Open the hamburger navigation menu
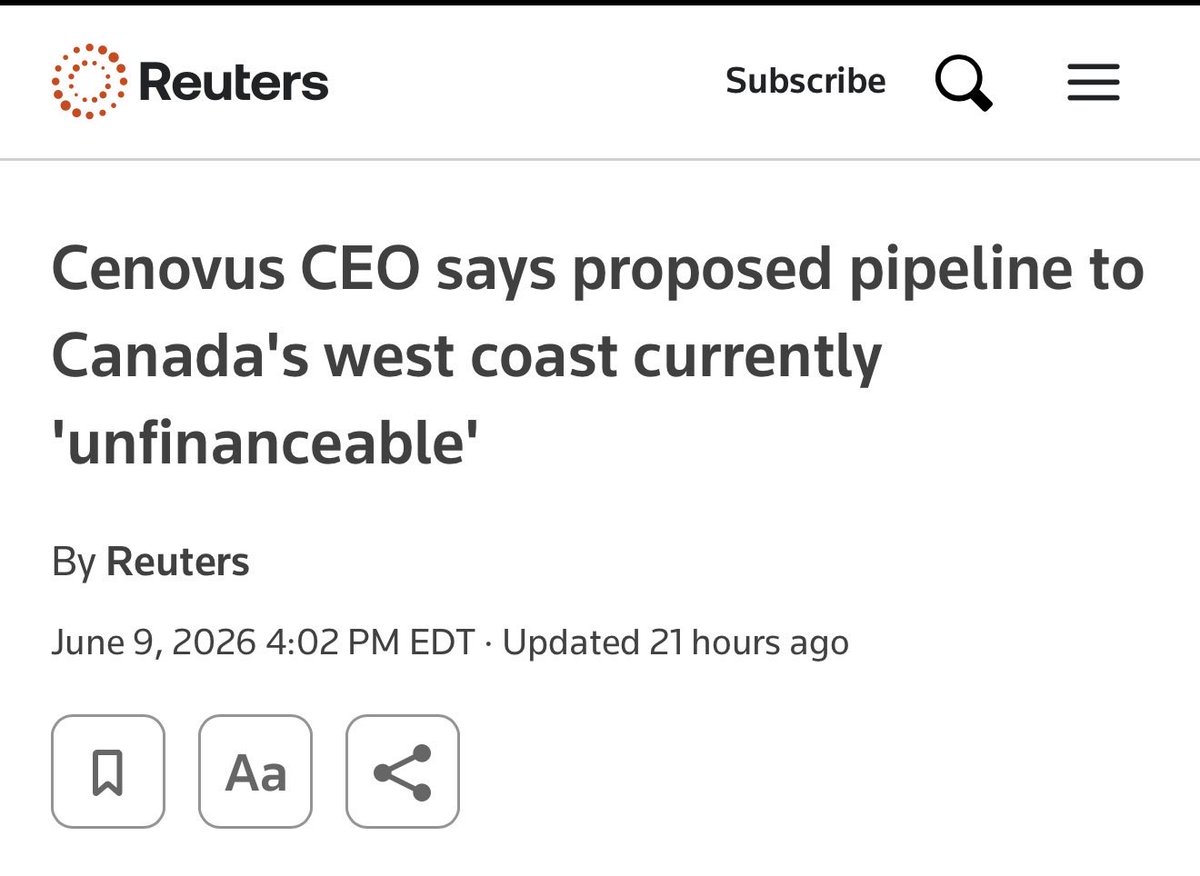Viewport: 1200px width, 876px height. coord(1093,82)
